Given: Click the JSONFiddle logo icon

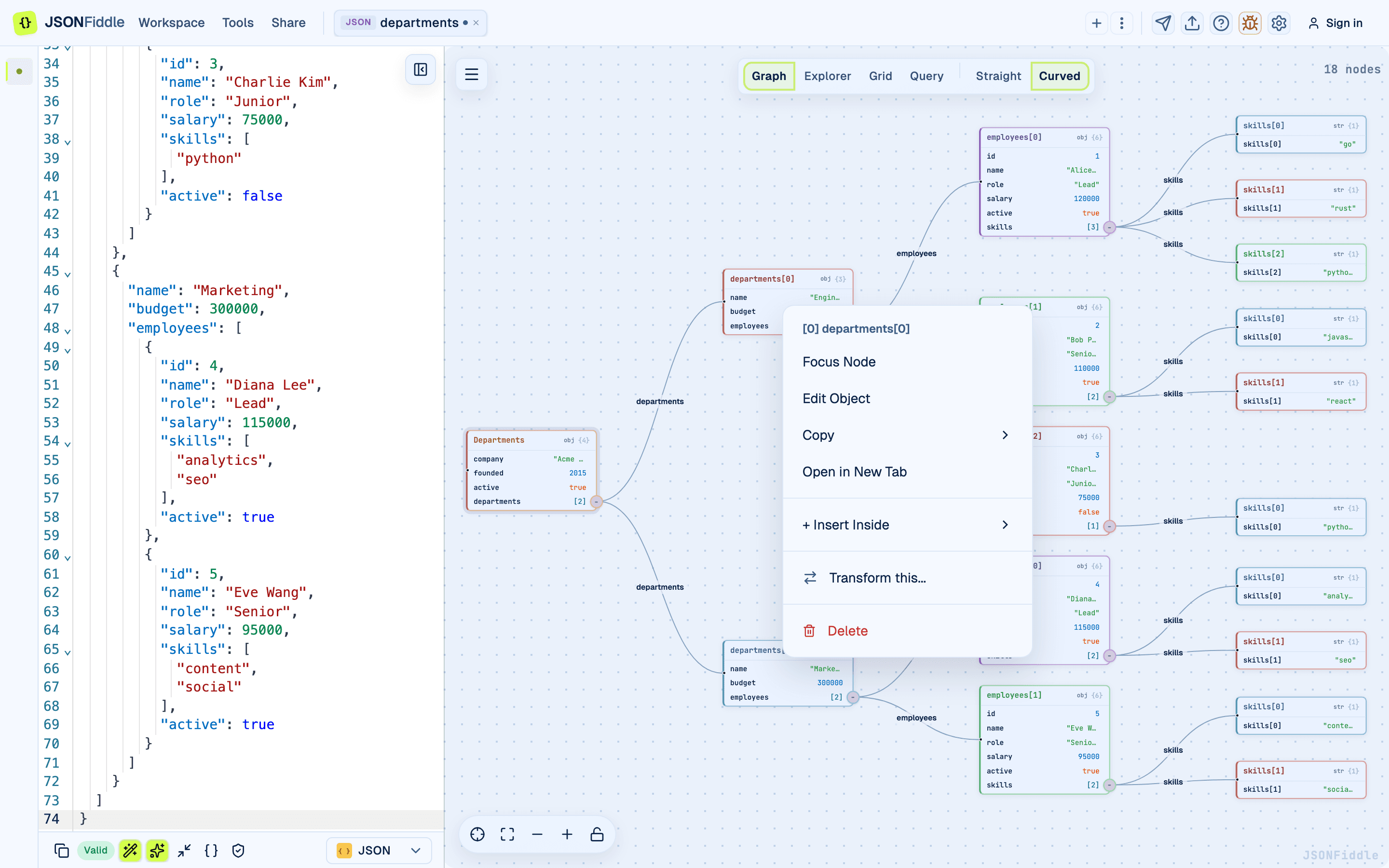Looking at the screenshot, I should 25,23.
